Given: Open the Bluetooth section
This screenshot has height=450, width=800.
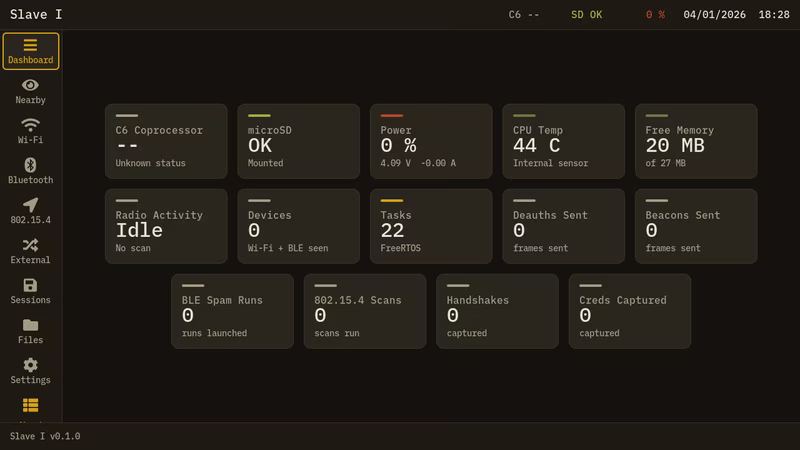Looking at the screenshot, I should click(x=31, y=171).
